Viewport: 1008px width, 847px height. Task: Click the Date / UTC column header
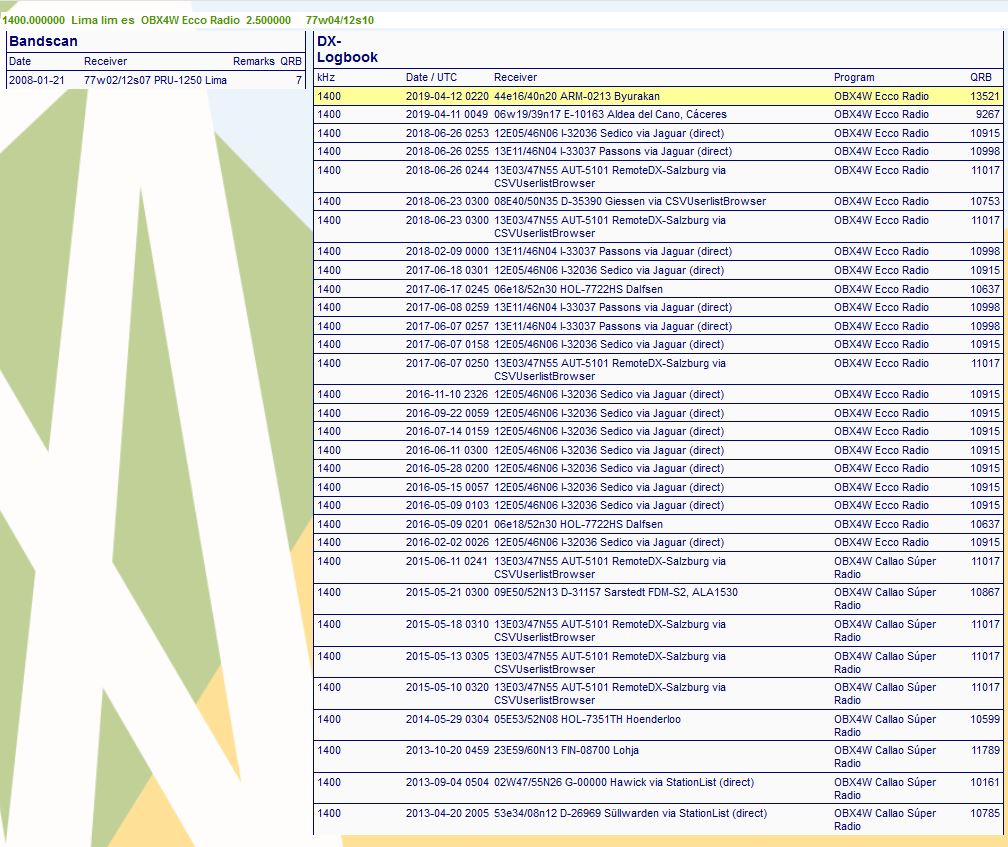[431, 77]
